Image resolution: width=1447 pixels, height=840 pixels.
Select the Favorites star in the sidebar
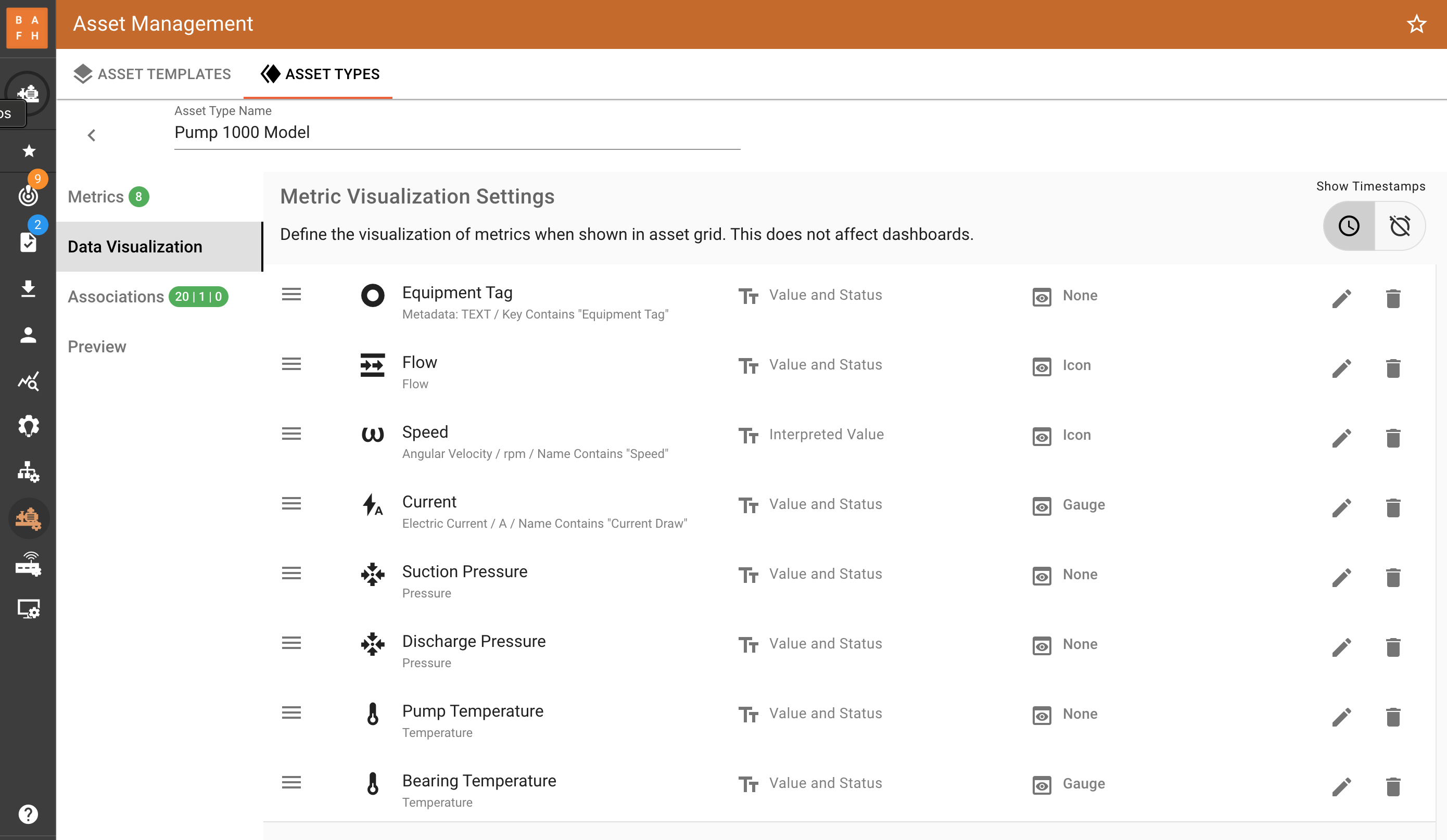[28, 151]
